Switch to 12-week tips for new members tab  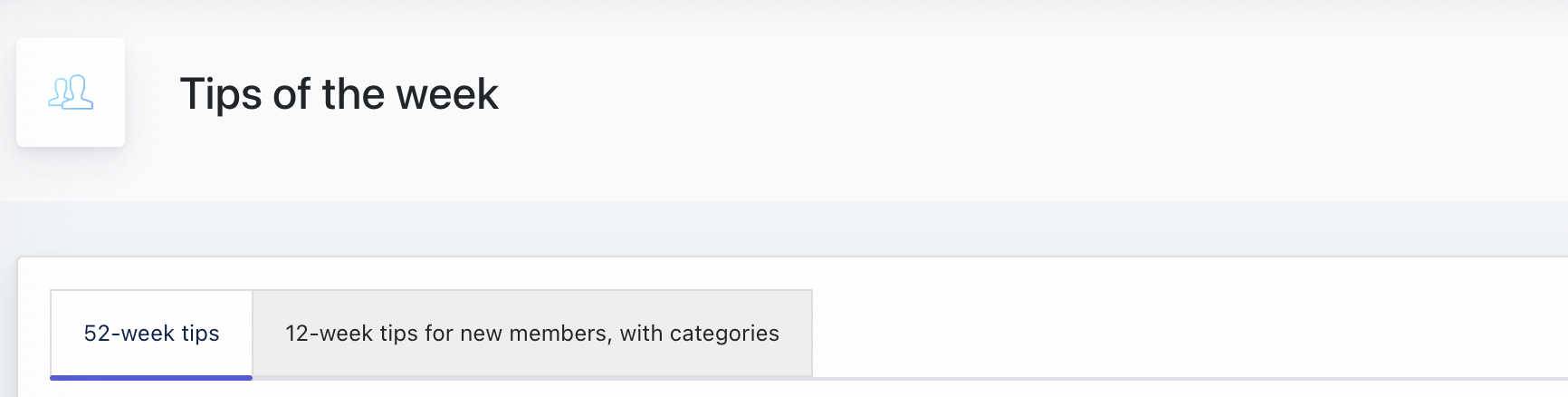532,334
